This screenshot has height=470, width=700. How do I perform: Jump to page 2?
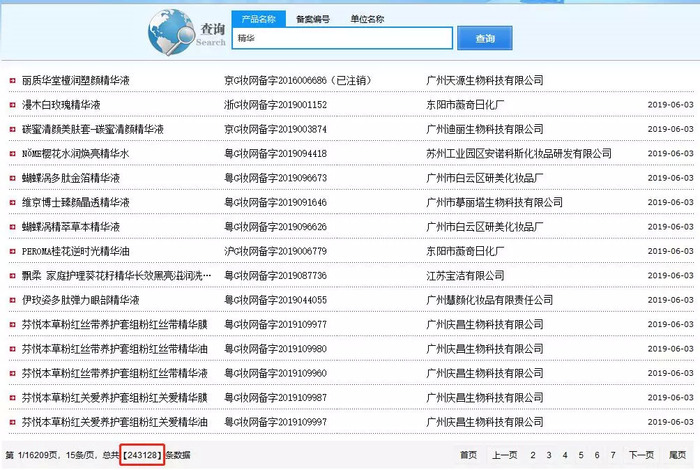[x=533, y=455]
